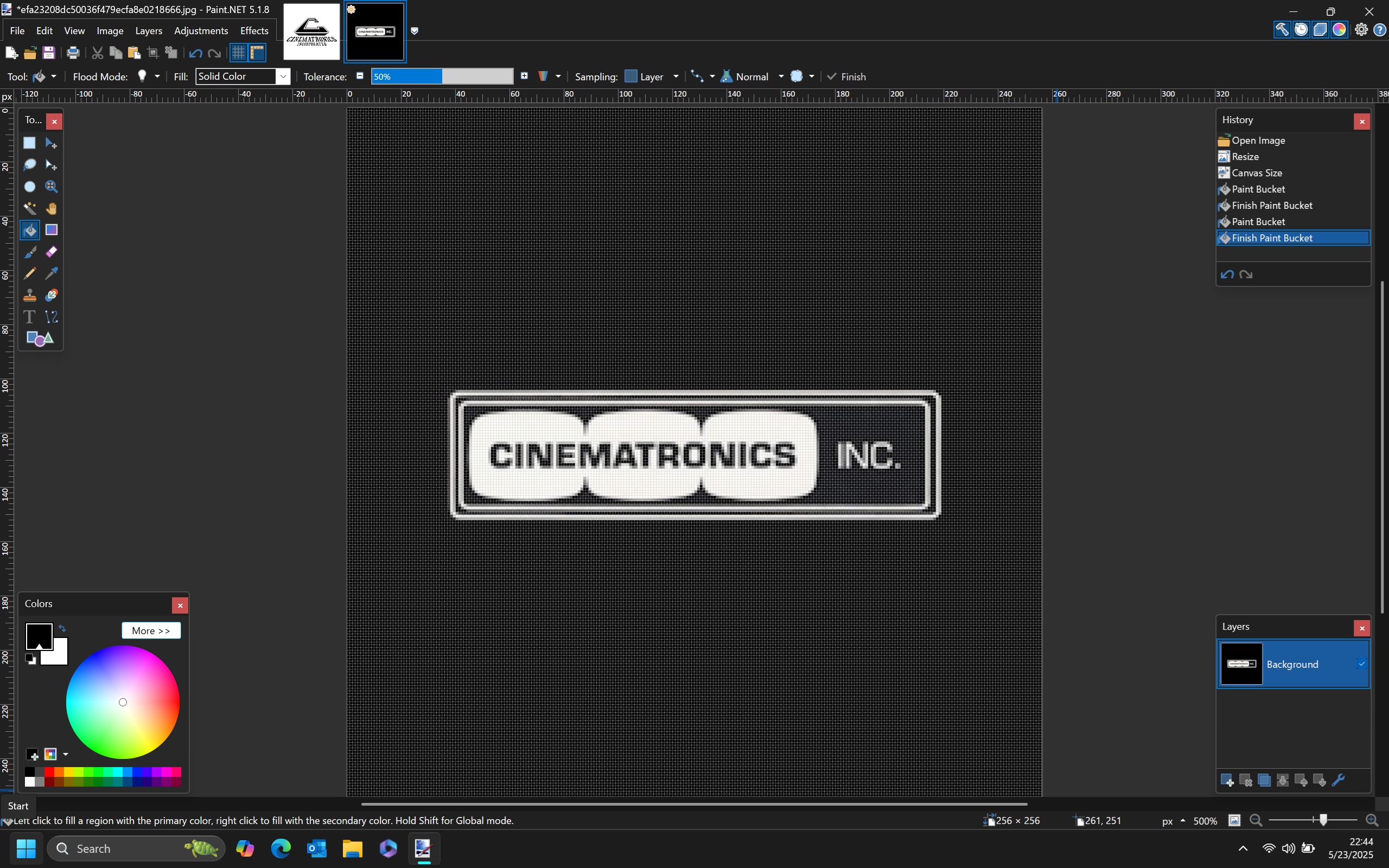Viewport: 1389px width, 868px height.
Task: Select the Eraser tool
Action: 51,252
